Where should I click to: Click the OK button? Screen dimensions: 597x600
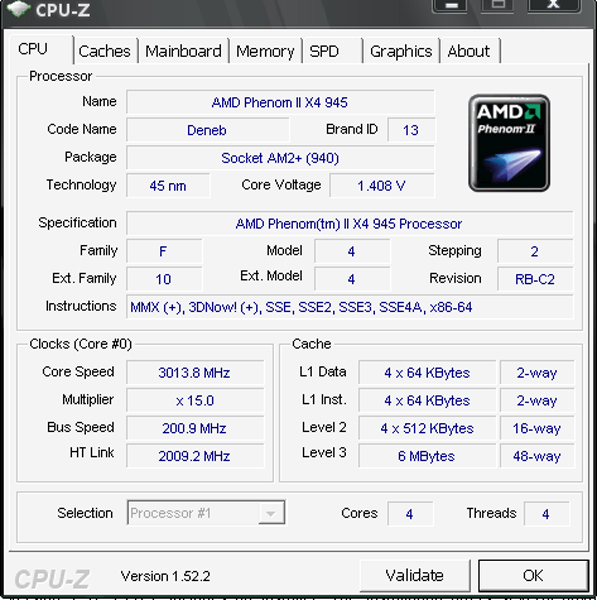(x=533, y=576)
